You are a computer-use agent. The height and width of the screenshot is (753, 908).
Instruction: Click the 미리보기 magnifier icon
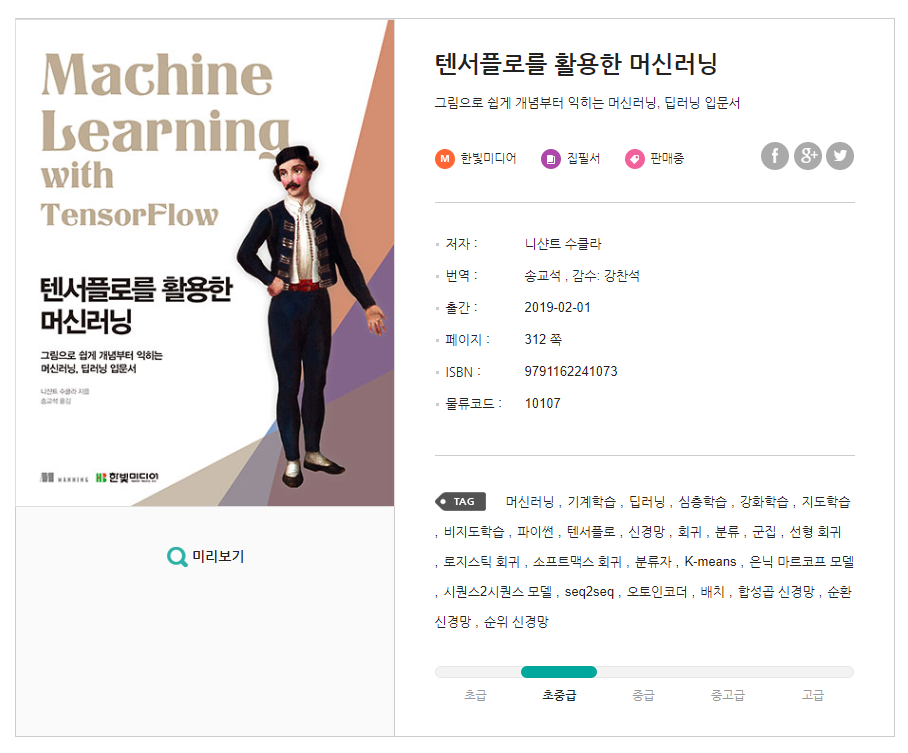click(x=177, y=557)
